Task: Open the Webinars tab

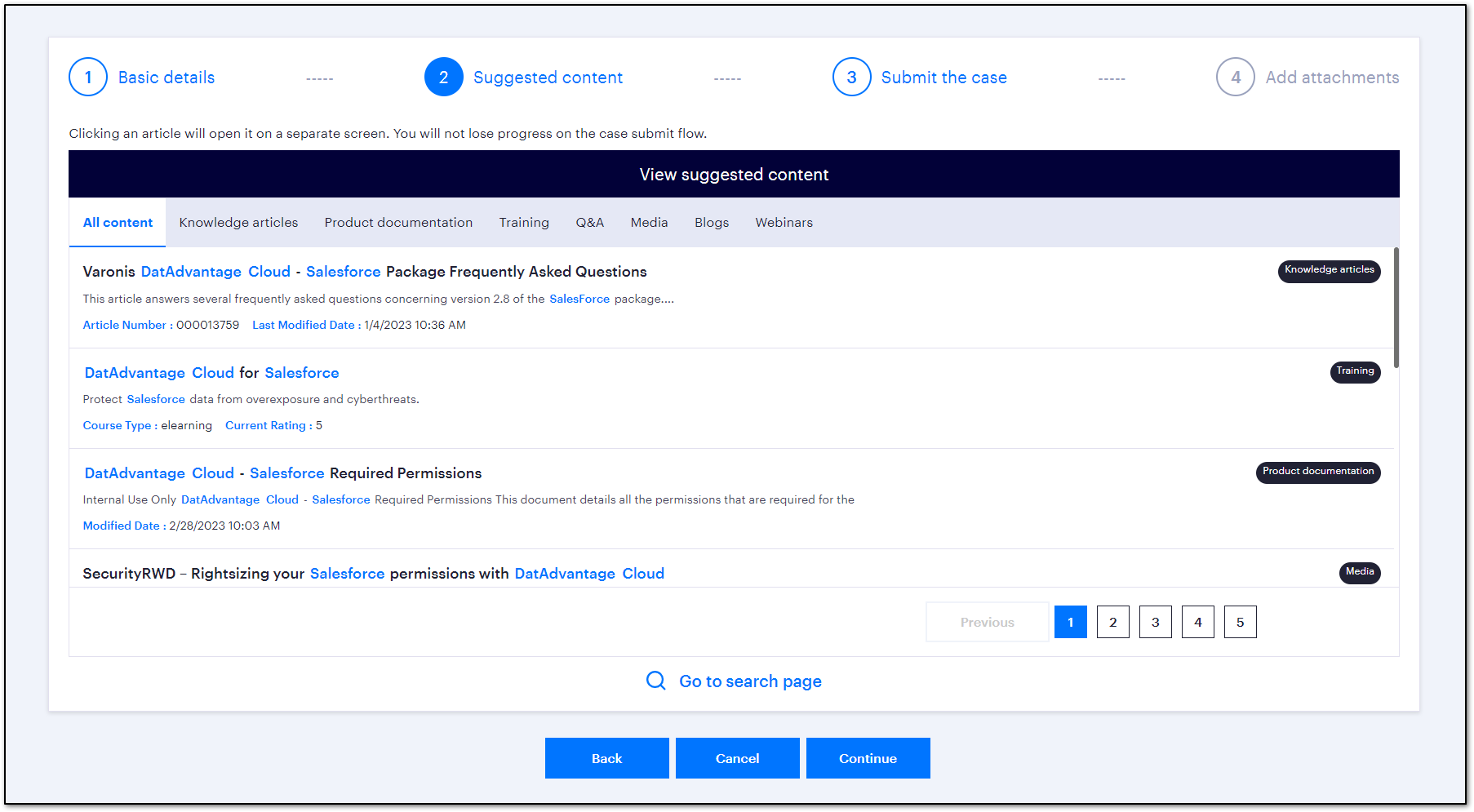Action: pos(784,222)
